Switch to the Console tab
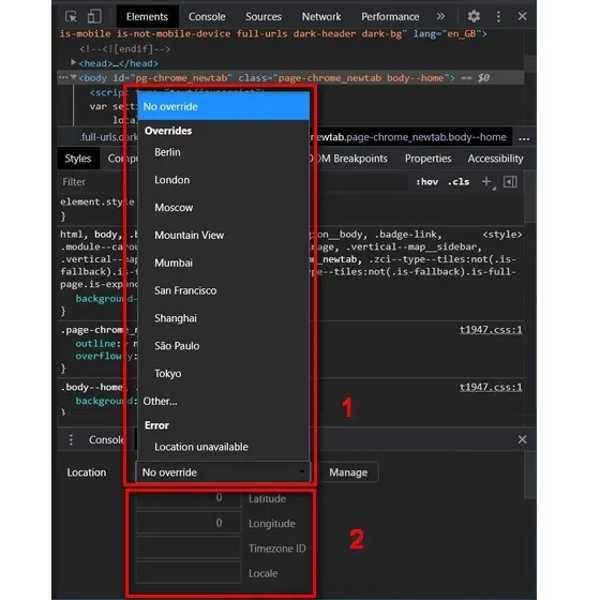600x600 pixels. point(207,17)
